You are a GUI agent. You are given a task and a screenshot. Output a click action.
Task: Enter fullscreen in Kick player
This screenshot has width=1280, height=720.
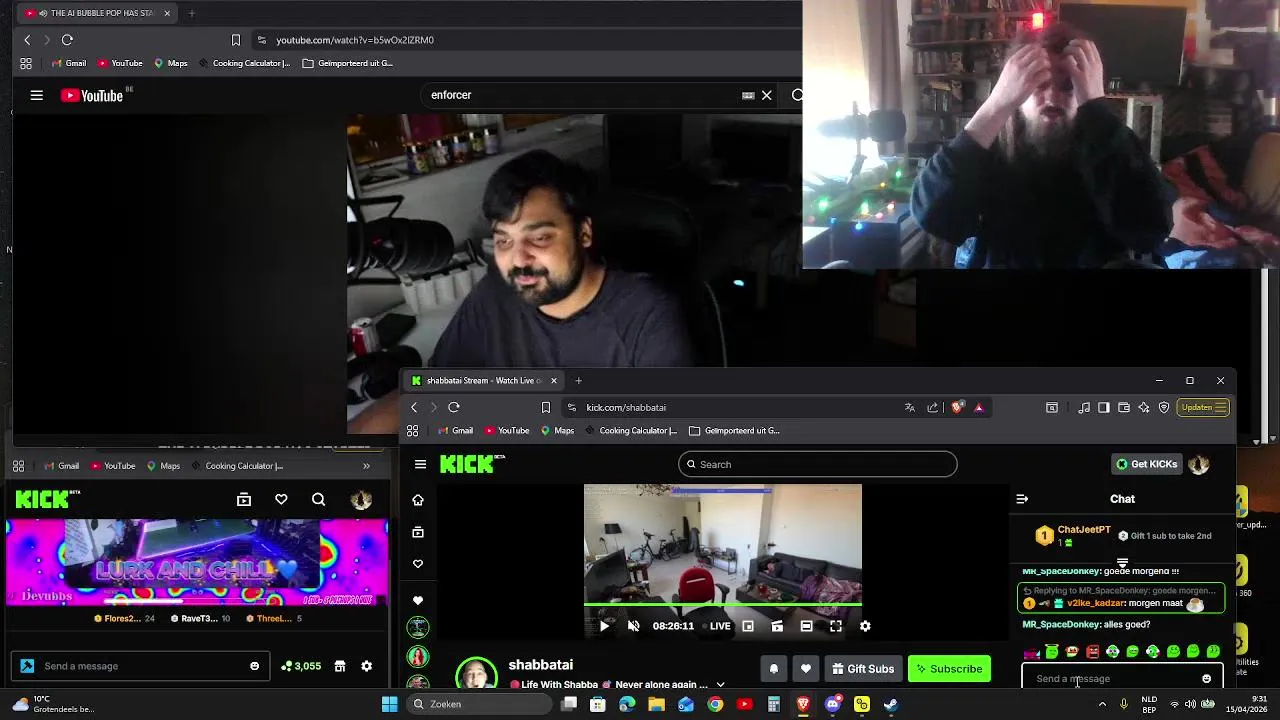click(836, 626)
